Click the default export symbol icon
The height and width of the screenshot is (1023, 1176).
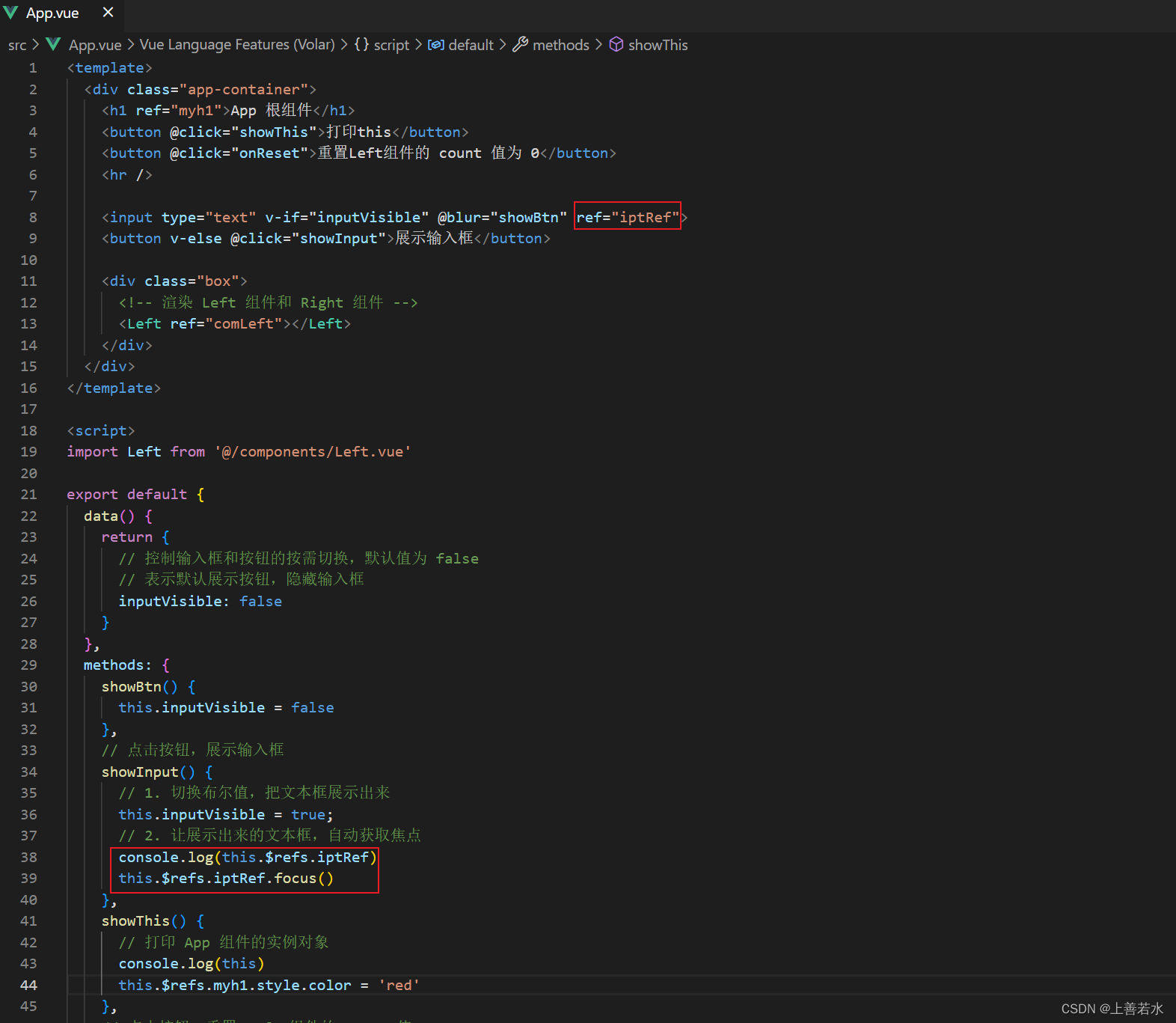436,45
